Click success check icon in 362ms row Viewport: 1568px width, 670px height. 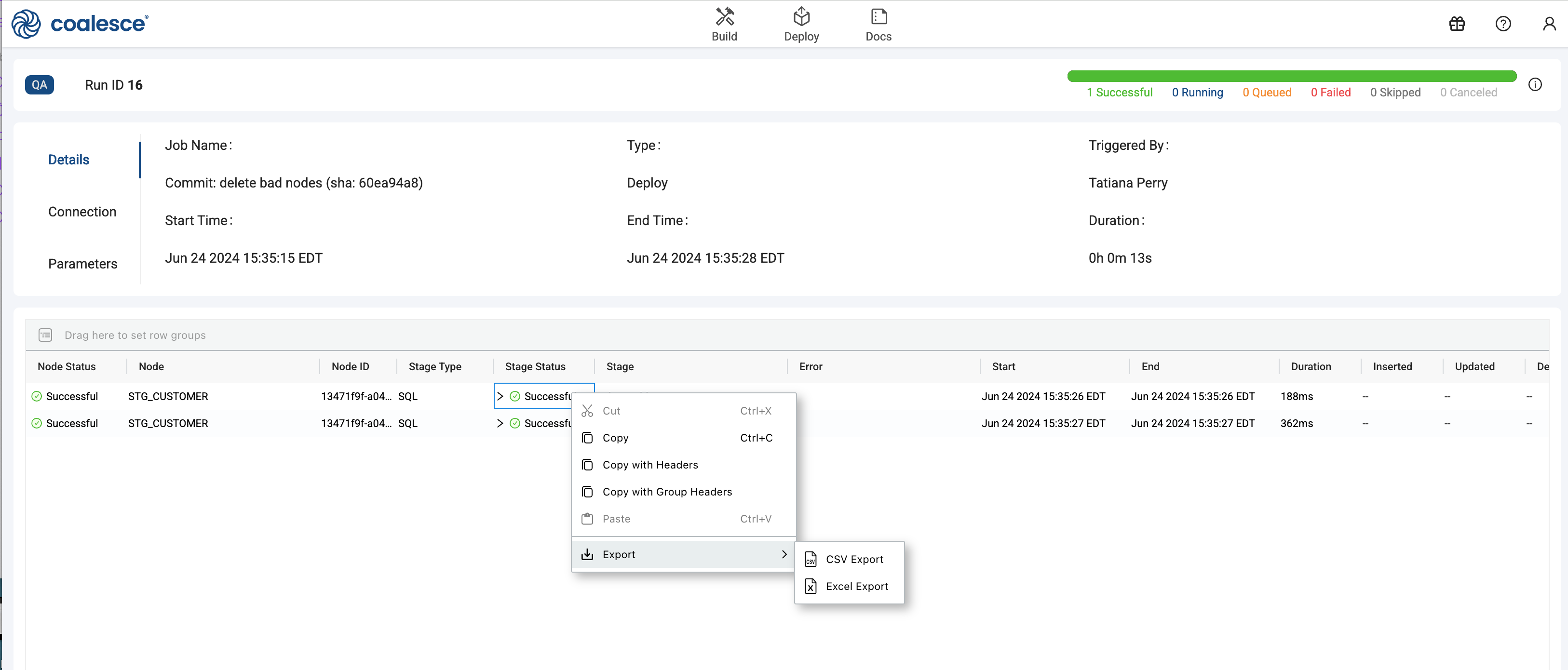click(x=37, y=423)
